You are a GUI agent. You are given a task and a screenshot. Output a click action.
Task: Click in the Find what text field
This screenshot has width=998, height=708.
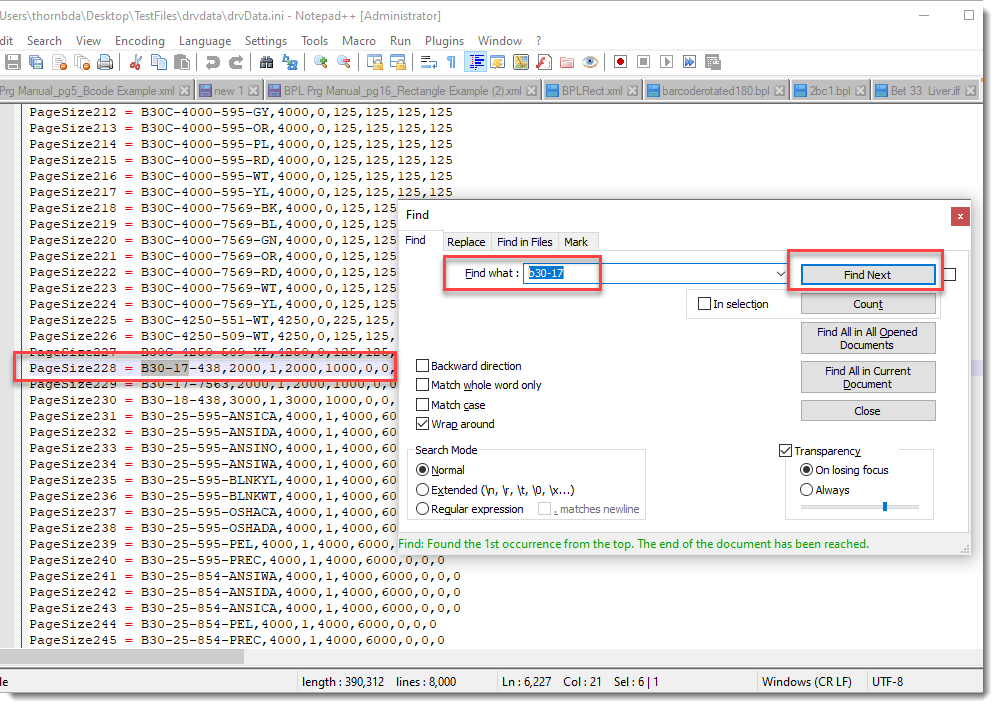tap(650, 273)
